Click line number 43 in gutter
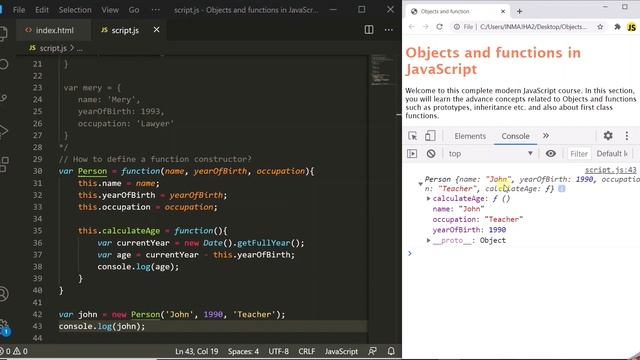The height and width of the screenshot is (360, 640). (x=37, y=326)
